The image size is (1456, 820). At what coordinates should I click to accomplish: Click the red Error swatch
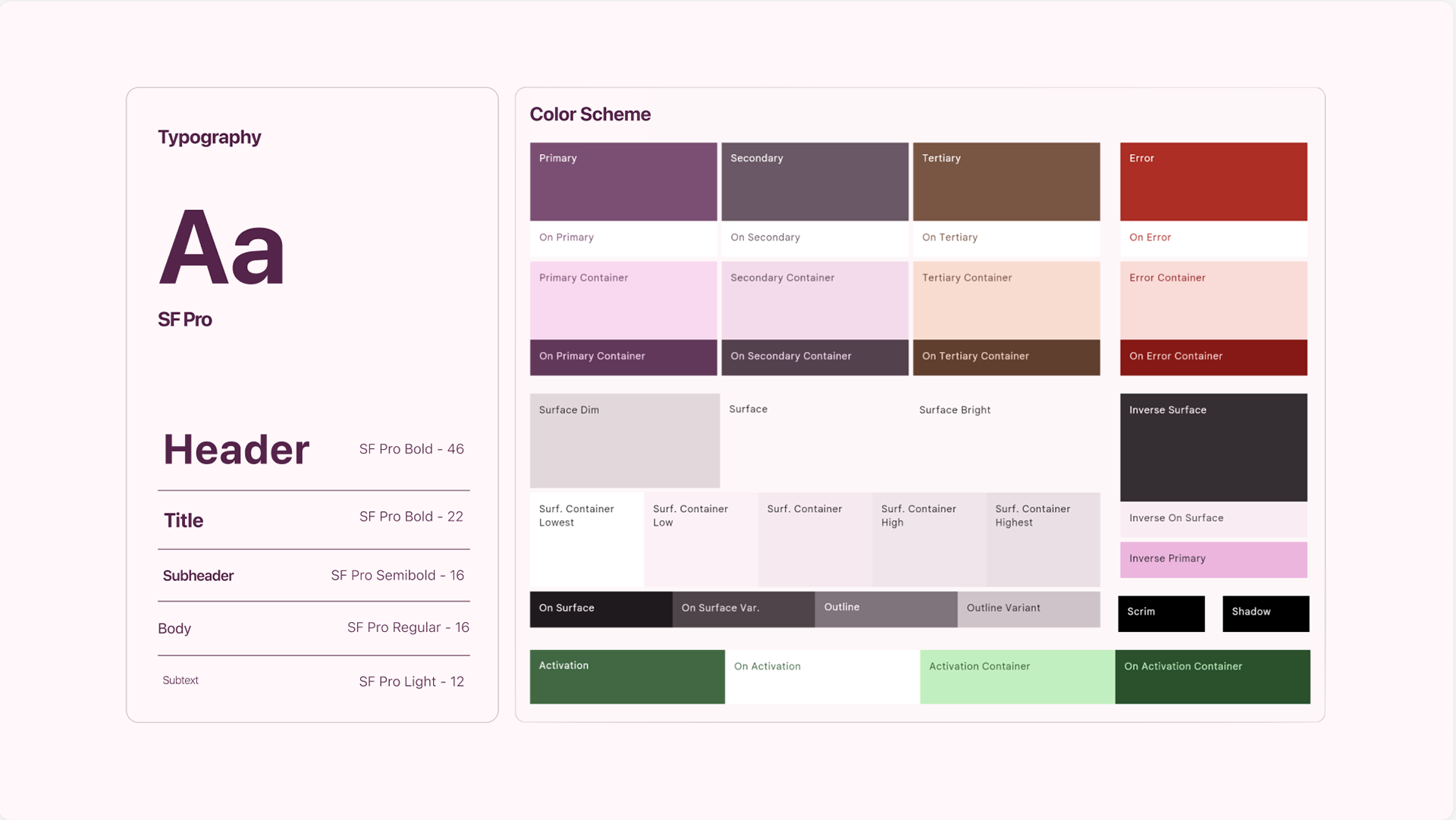click(1213, 182)
